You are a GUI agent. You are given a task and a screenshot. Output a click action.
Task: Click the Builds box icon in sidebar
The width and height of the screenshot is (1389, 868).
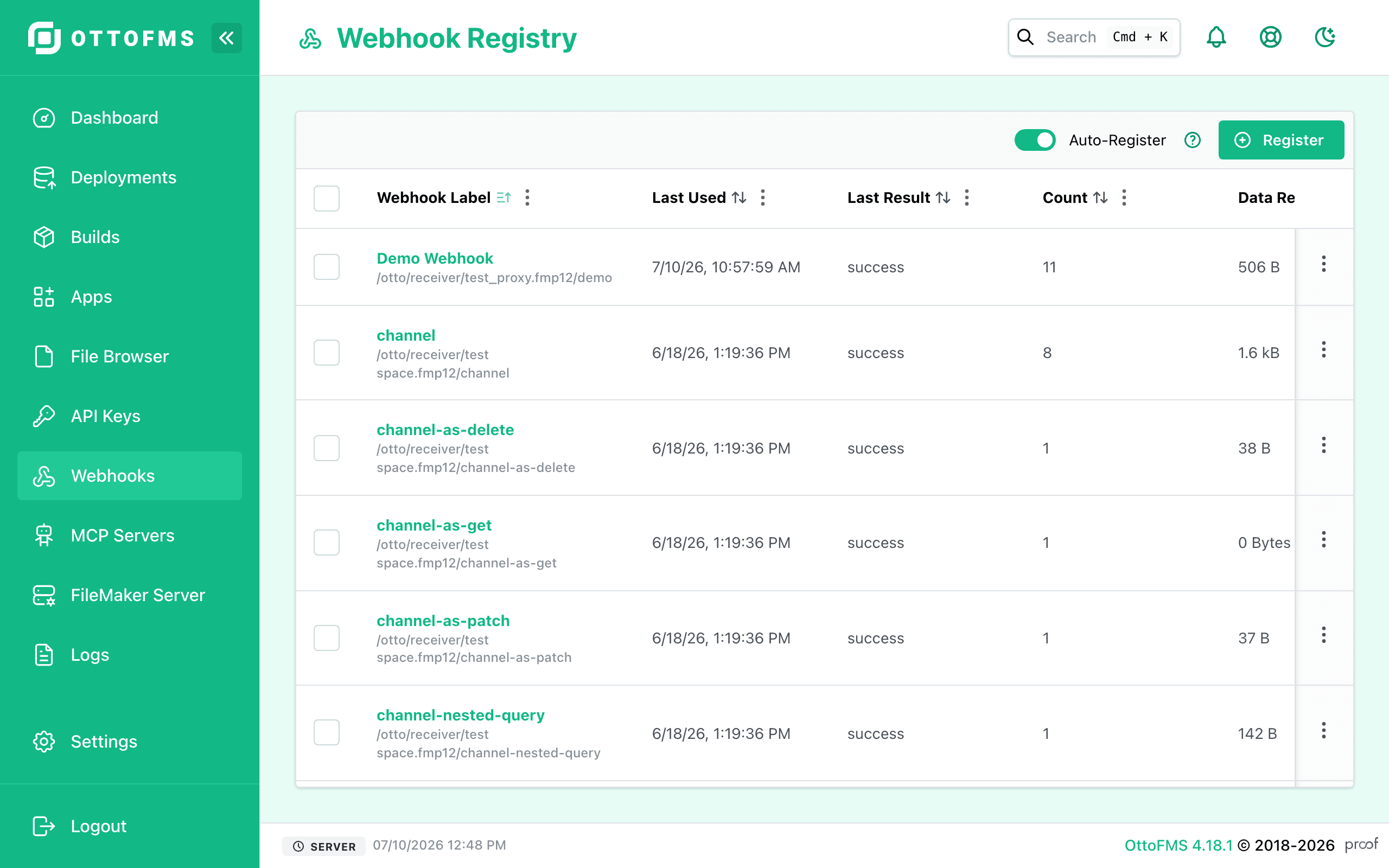click(x=44, y=237)
